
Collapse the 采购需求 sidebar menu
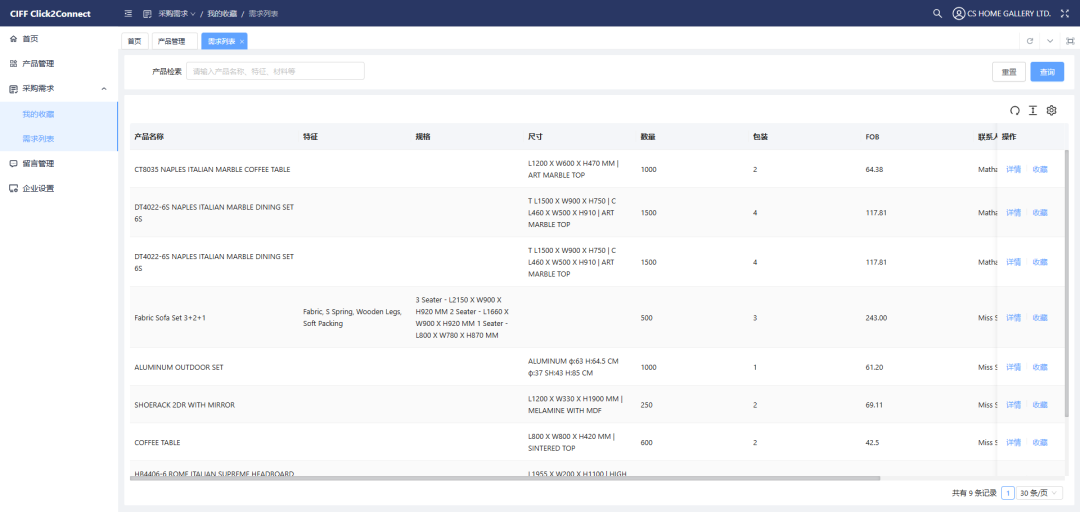pos(104,89)
